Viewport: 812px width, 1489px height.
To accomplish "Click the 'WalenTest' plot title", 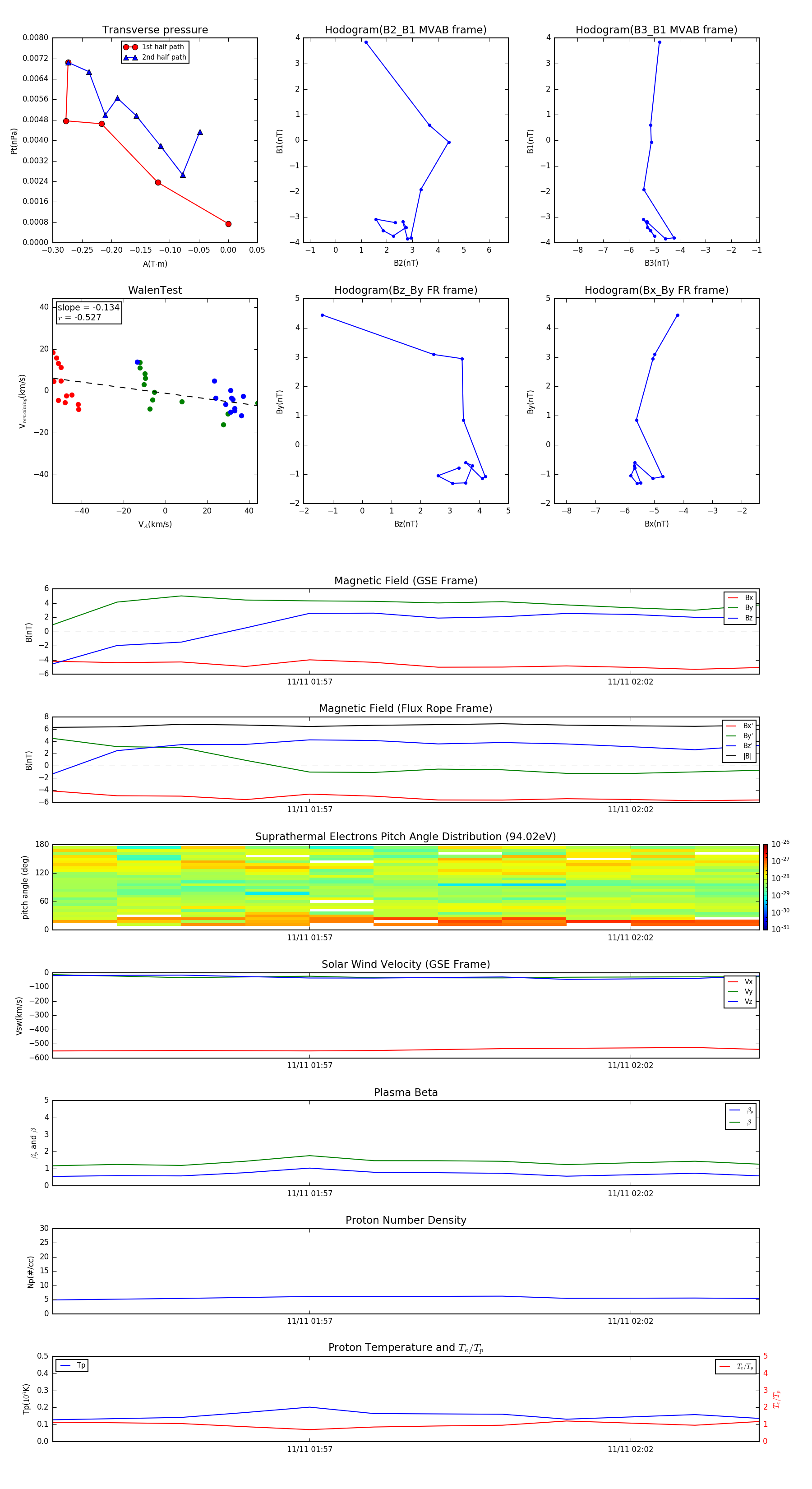I will (x=155, y=290).
